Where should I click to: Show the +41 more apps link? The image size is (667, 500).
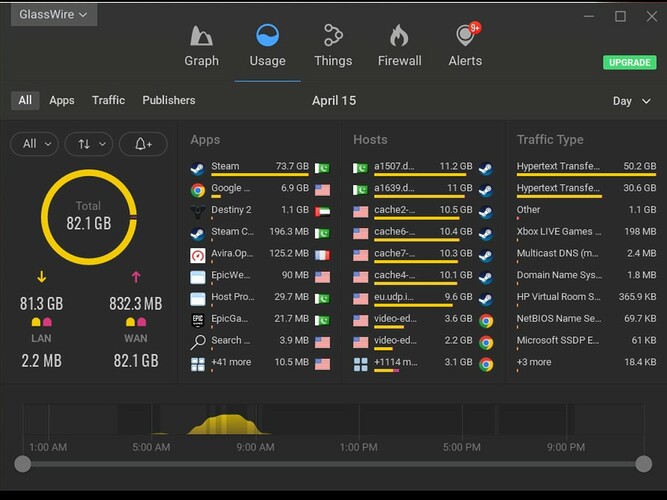click(230, 362)
